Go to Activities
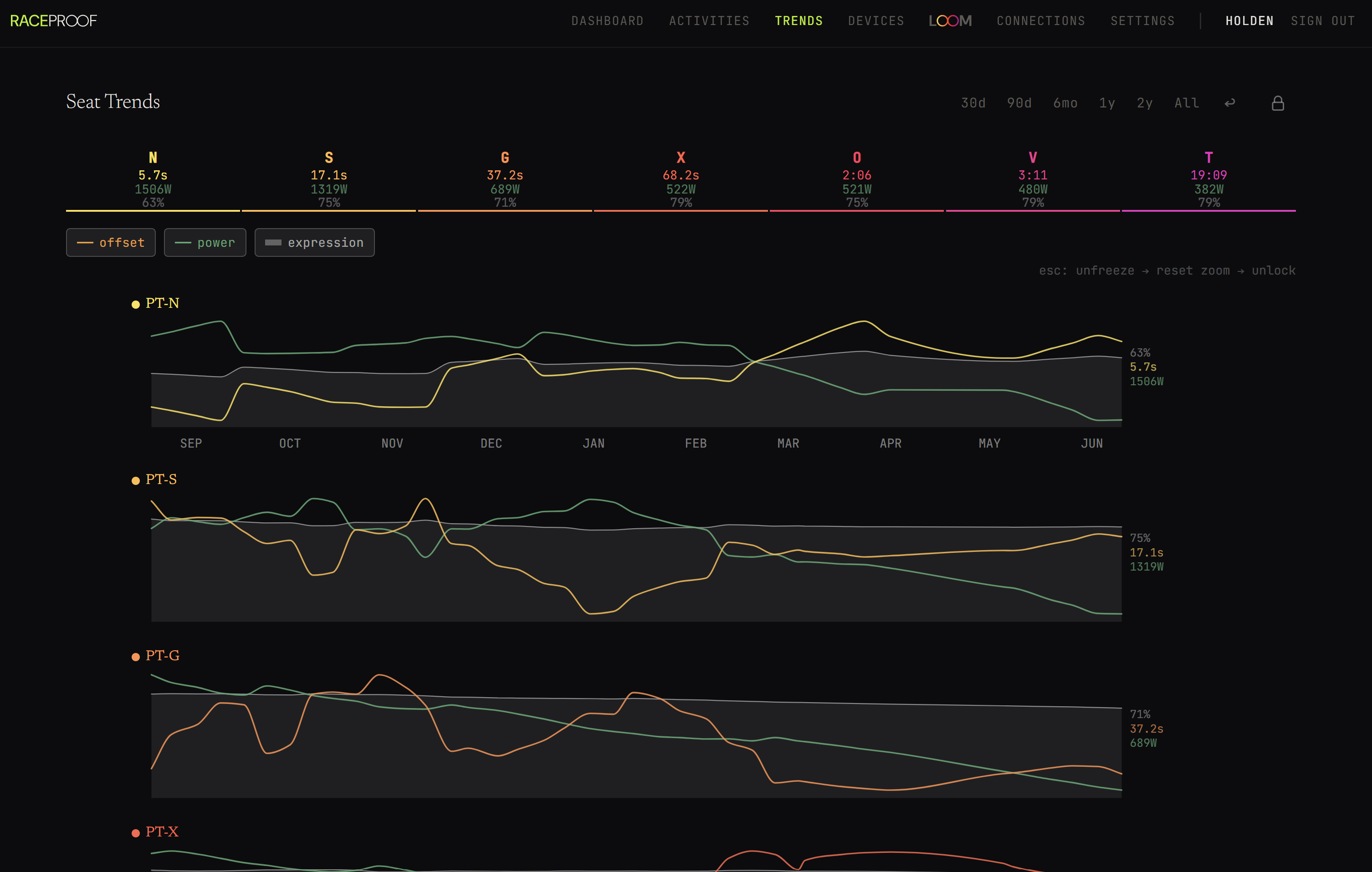Viewport: 1372px width, 872px height. [709, 21]
